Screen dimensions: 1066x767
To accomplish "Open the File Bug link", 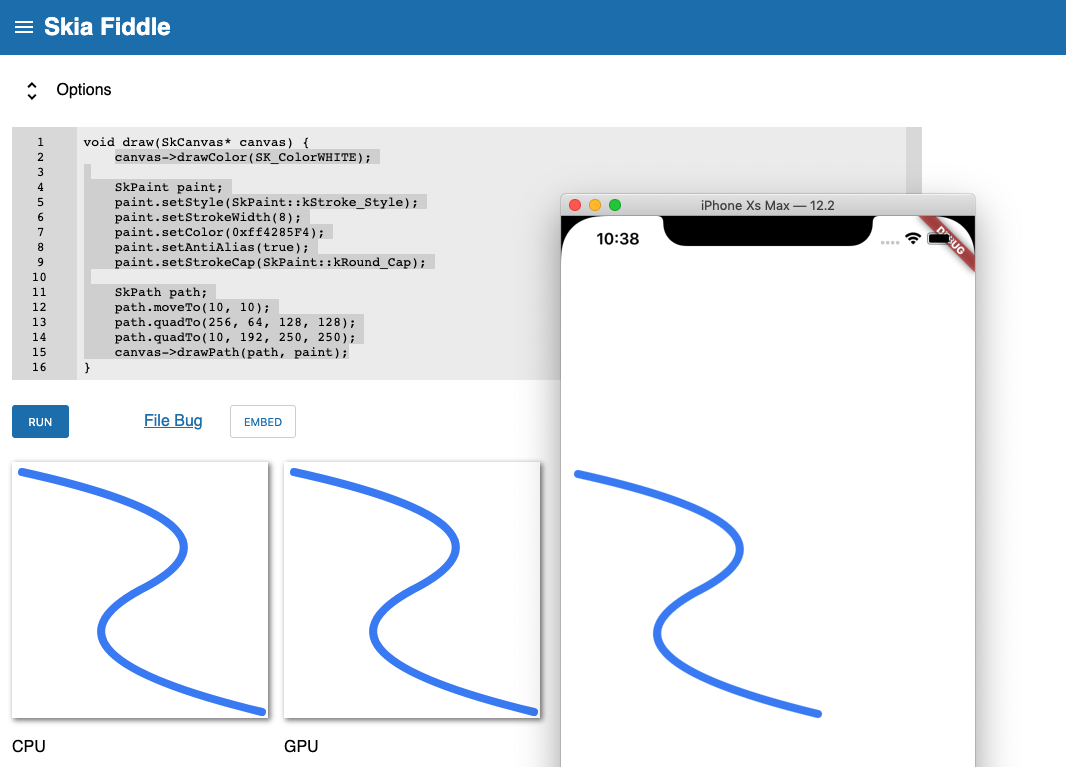I will tap(173, 421).
